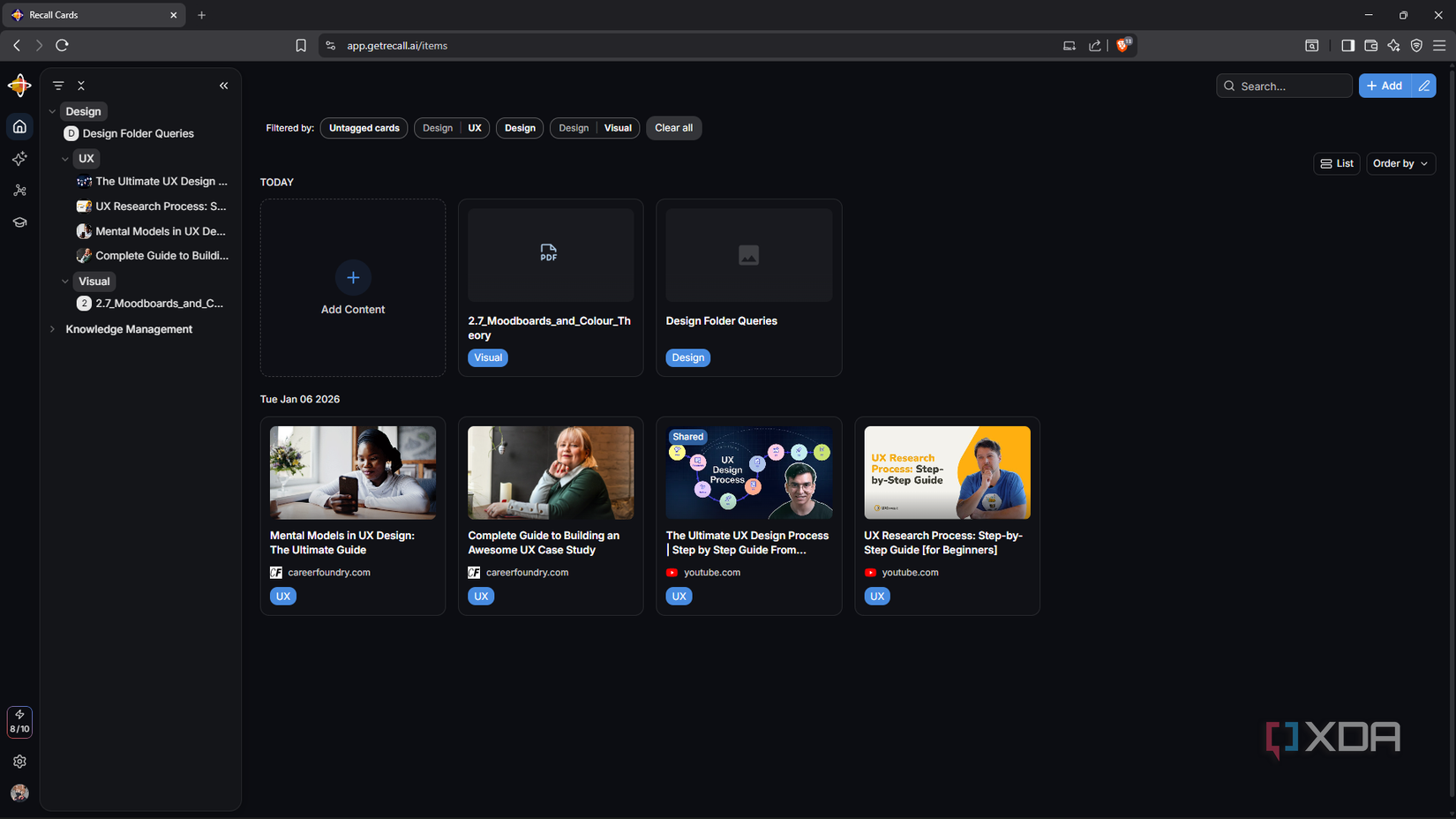Image resolution: width=1456 pixels, height=819 pixels.
Task: Click the PDF icon on the Moodboards card
Action: click(549, 253)
